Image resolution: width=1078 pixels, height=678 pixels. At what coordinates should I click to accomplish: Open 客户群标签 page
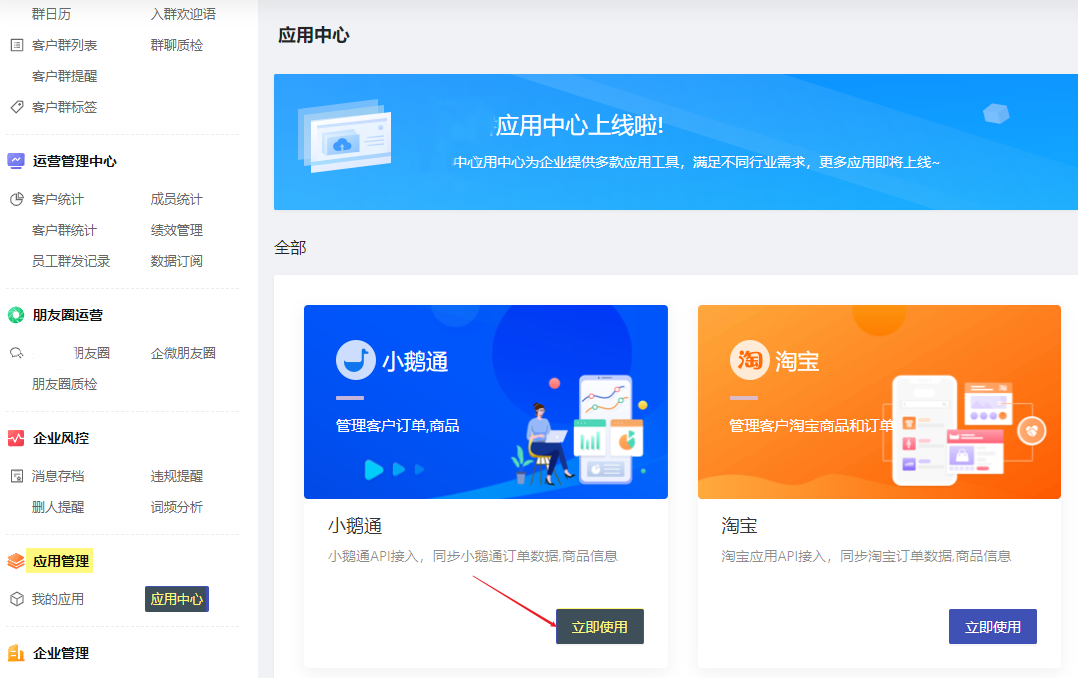click(x=65, y=107)
